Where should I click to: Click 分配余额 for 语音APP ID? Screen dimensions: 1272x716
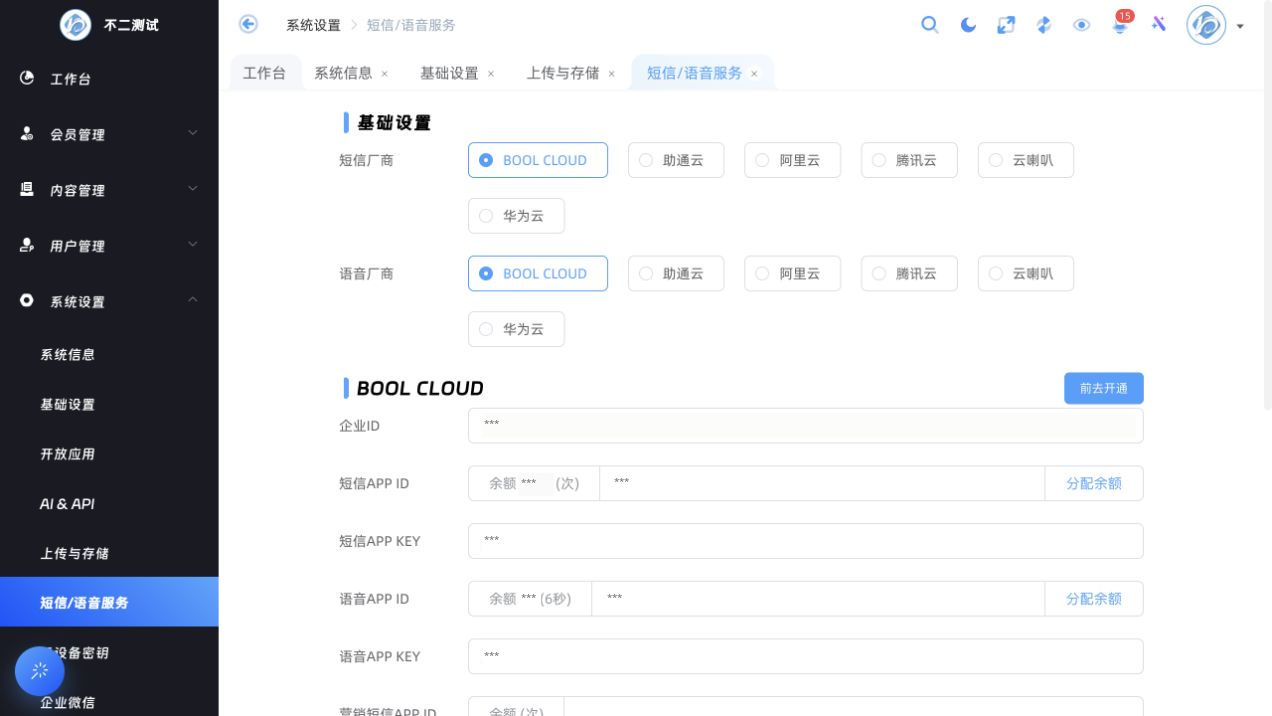(x=1094, y=598)
